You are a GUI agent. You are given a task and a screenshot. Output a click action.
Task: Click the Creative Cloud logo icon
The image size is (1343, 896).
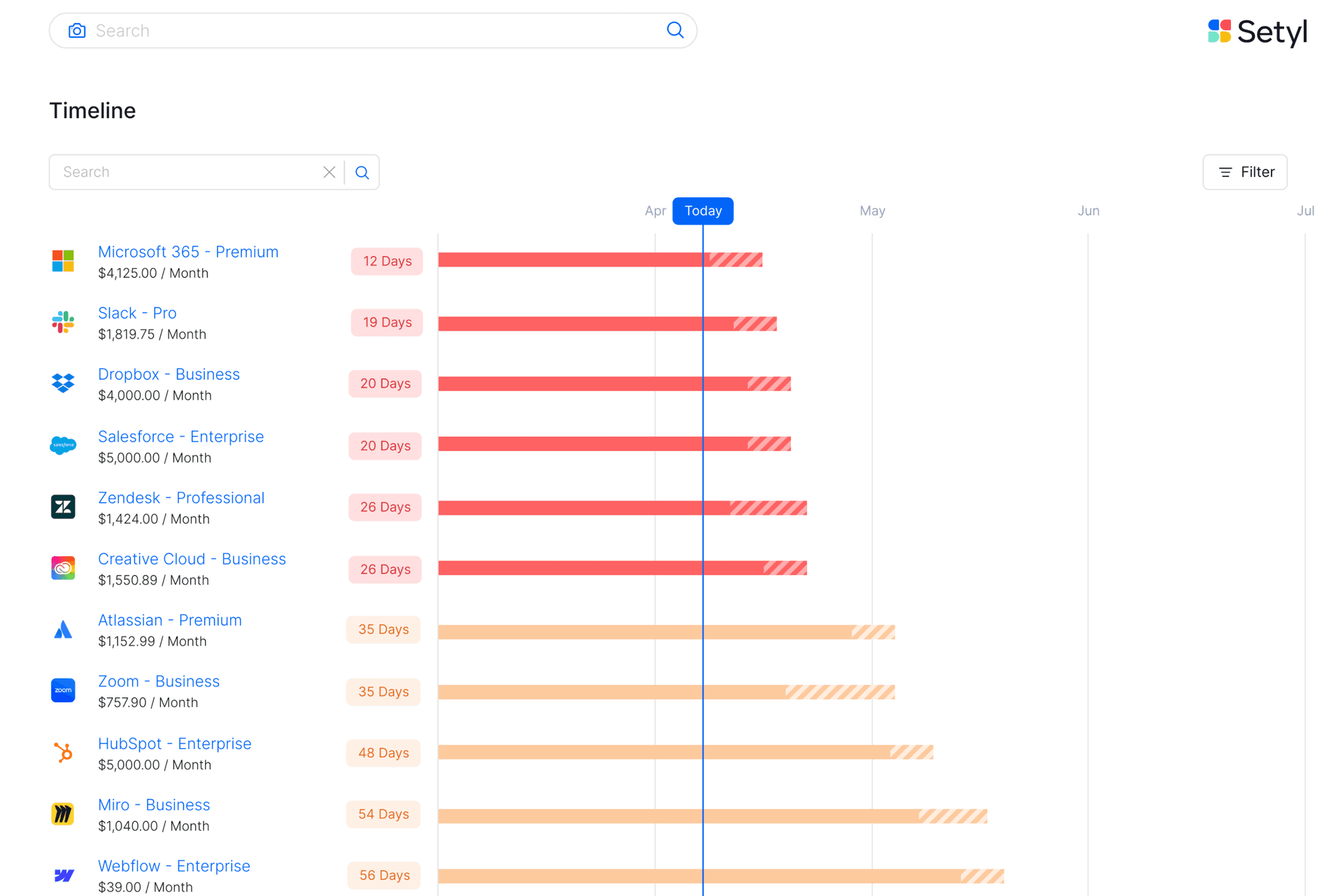[x=63, y=568]
